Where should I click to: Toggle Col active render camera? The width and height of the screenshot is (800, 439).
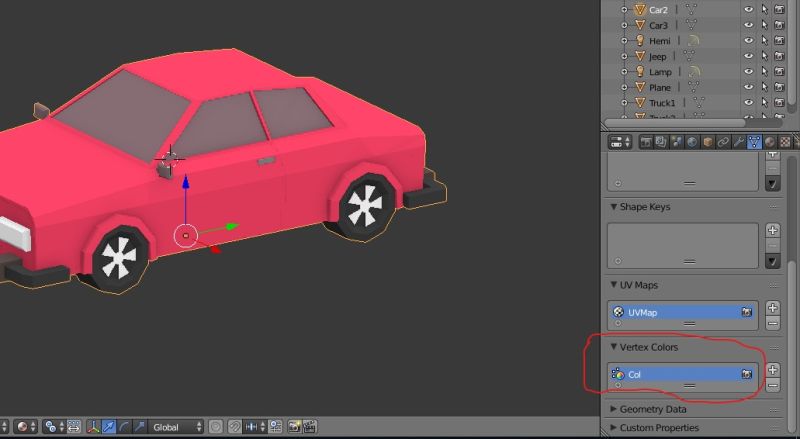pyautogui.click(x=746, y=374)
